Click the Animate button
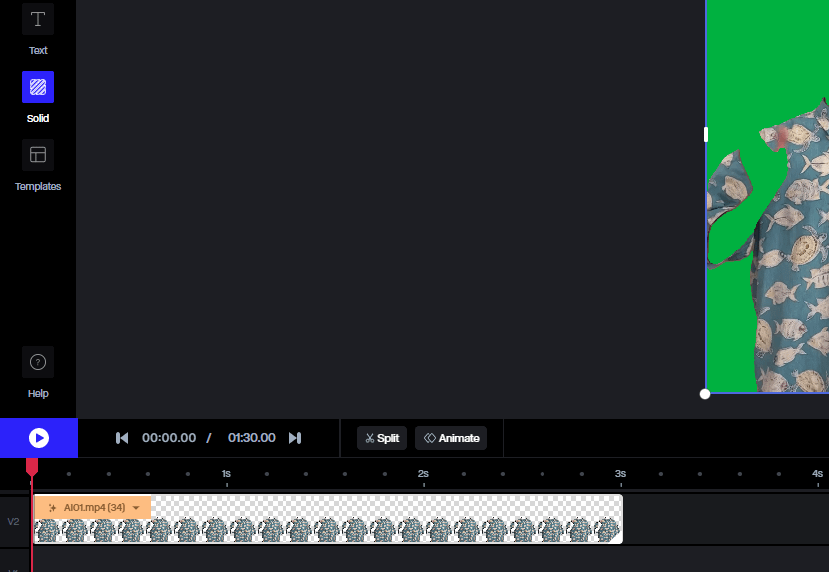This screenshot has height=572, width=829. coord(451,438)
